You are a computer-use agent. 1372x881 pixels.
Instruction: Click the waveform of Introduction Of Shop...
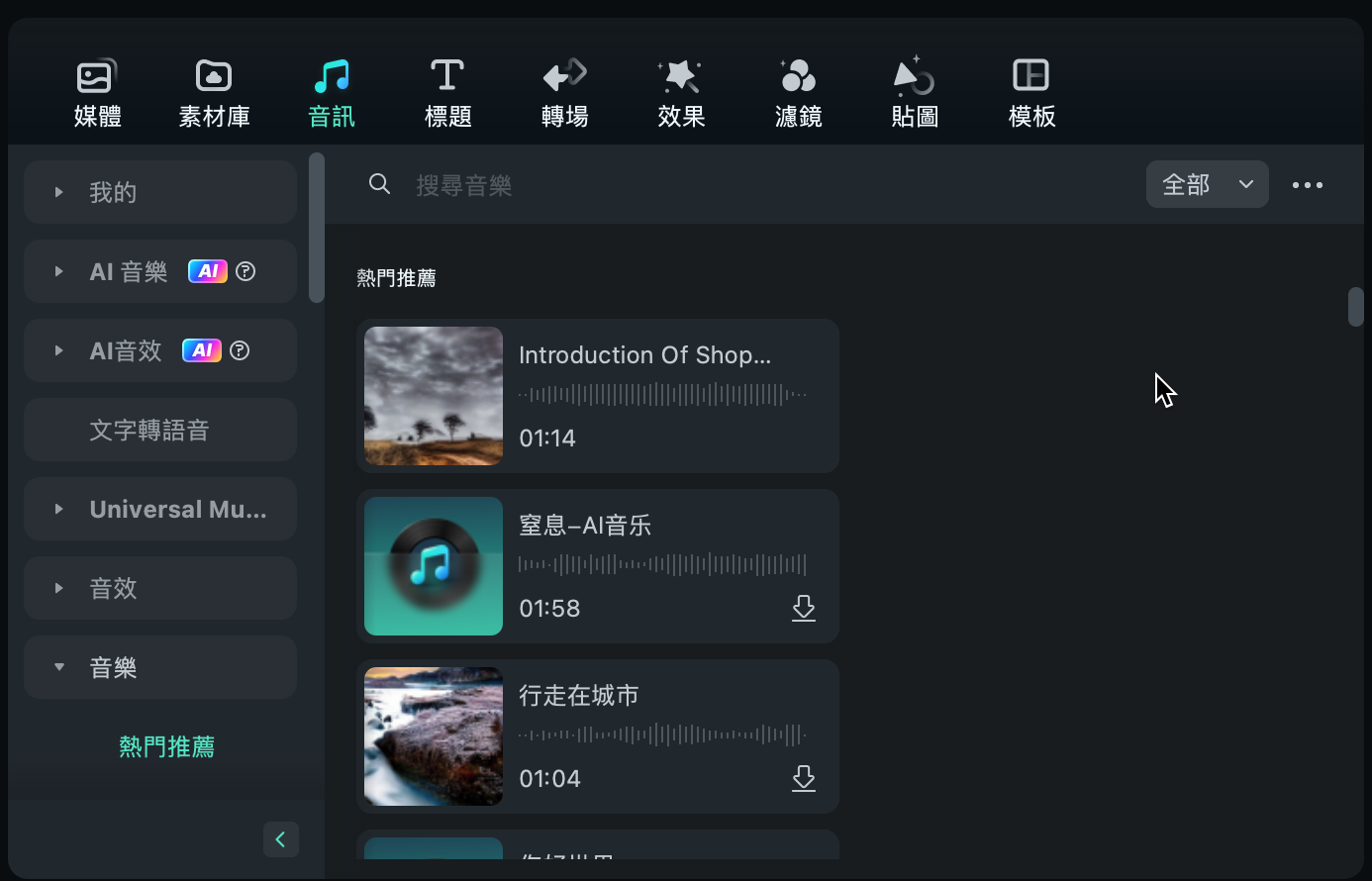[x=663, y=395]
